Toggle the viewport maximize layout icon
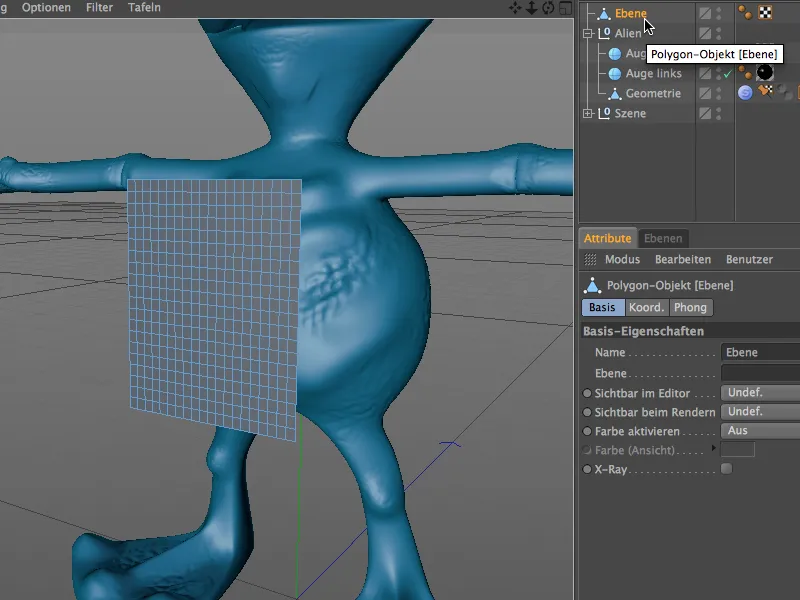Image resolution: width=800 pixels, height=600 pixels. click(565, 8)
